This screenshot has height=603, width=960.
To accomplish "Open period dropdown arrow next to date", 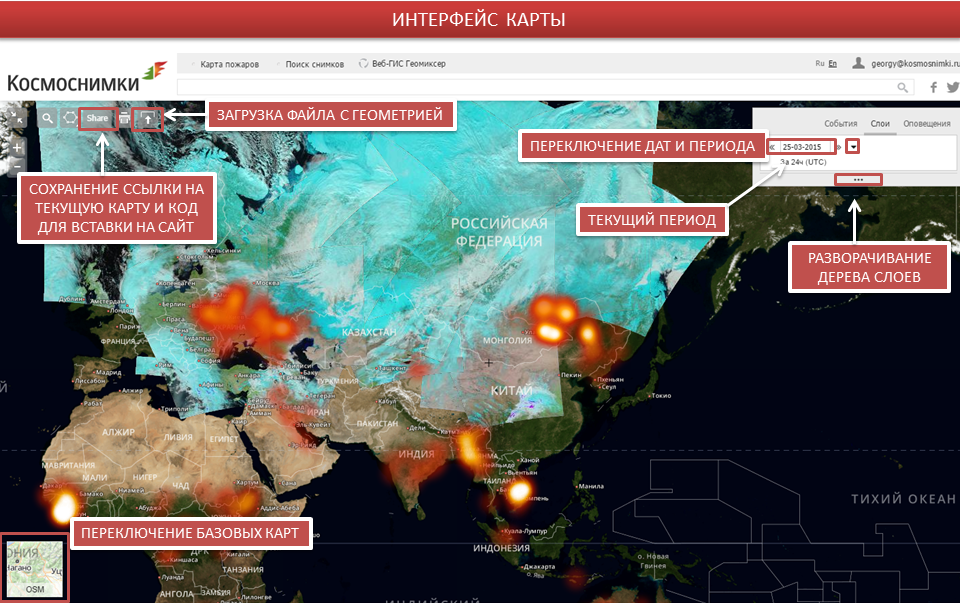I will 853,147.
